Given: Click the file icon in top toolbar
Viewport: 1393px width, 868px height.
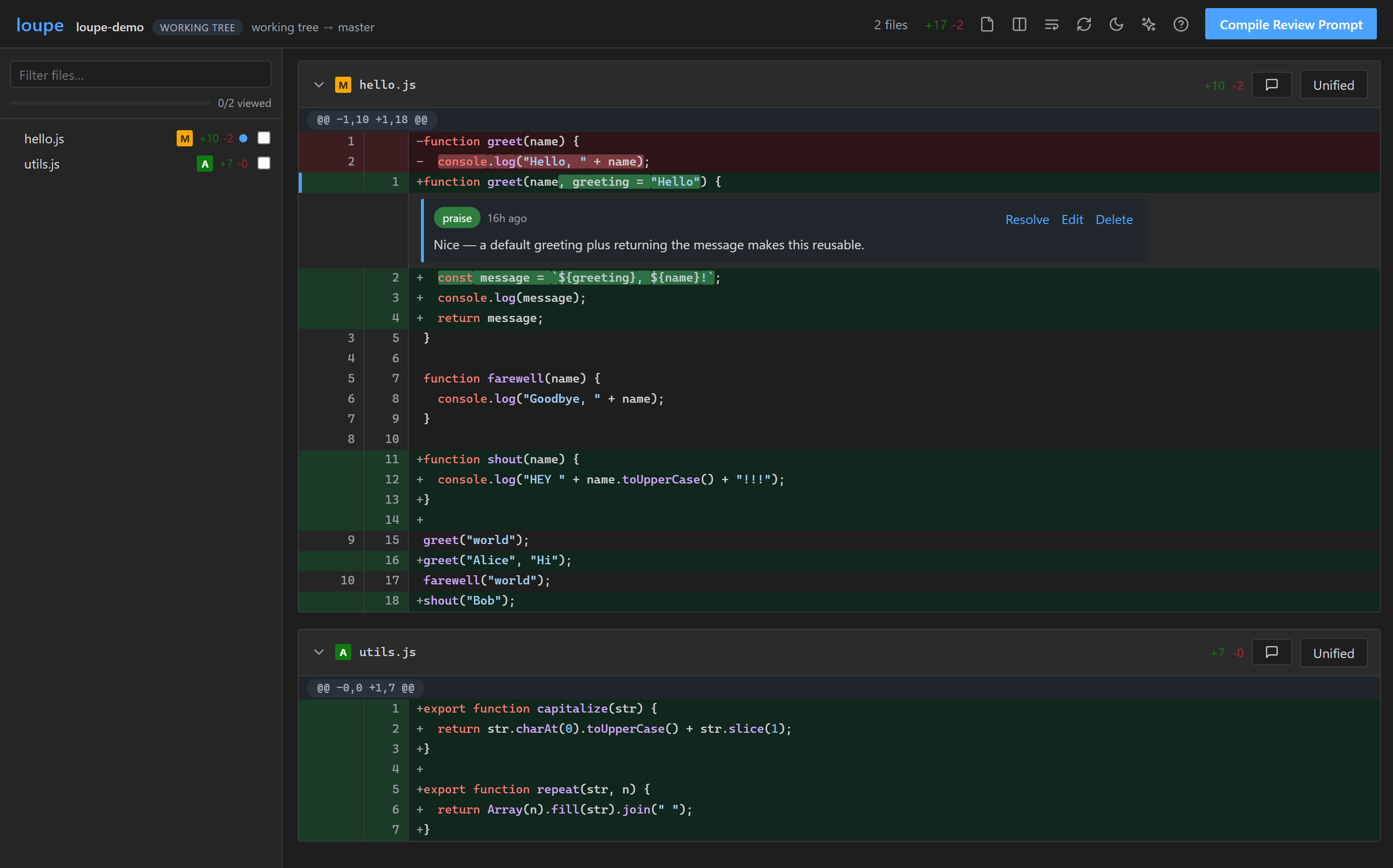Looking at the screenshot, I should [987, 24].
